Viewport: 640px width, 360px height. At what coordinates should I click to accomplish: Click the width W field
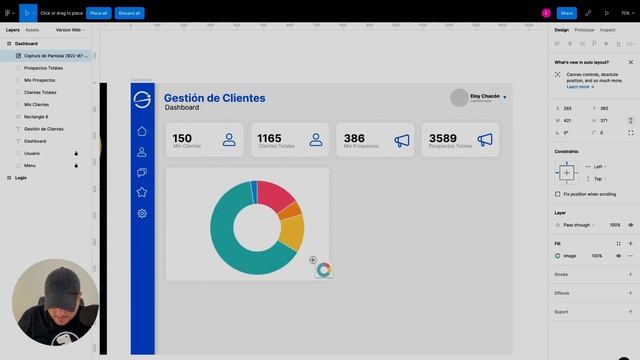(568, 121)
